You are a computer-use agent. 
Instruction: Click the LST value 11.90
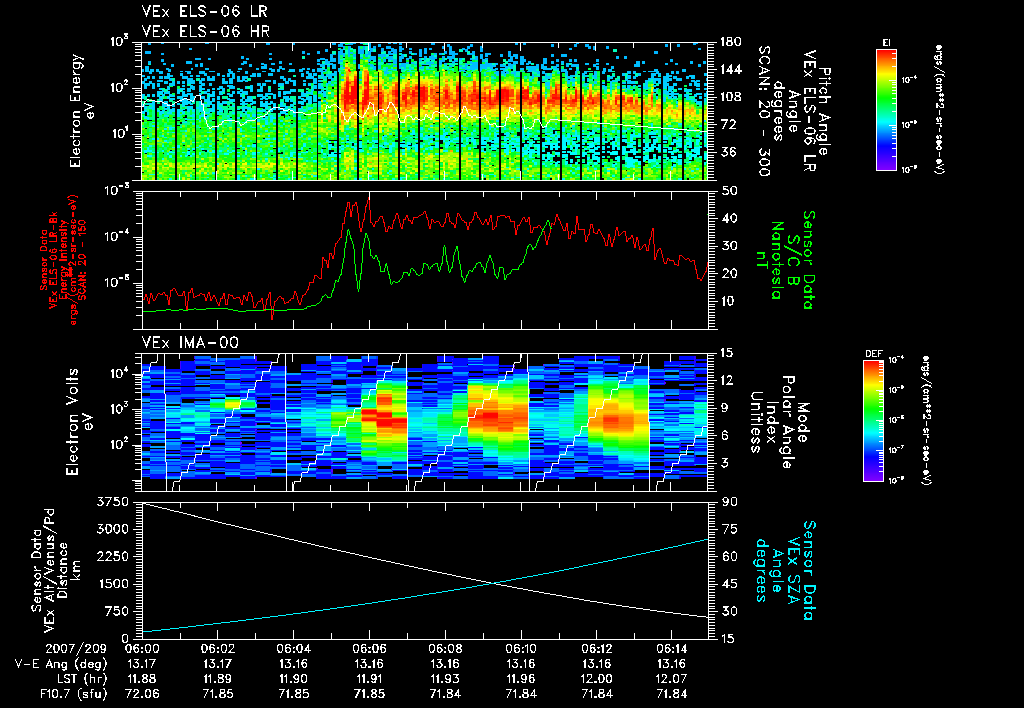pos(293,679)
